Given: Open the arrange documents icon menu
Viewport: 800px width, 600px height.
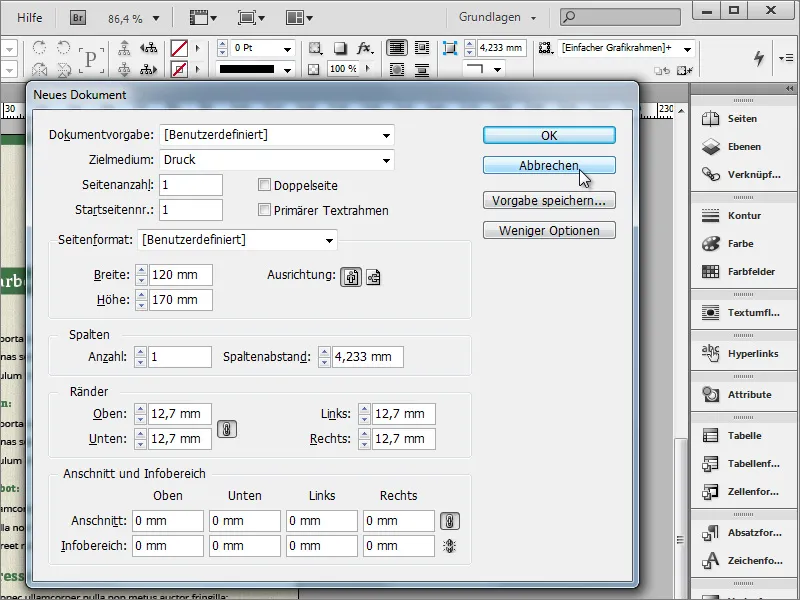Looking at the screenshot, I should (x=298, y=18).
